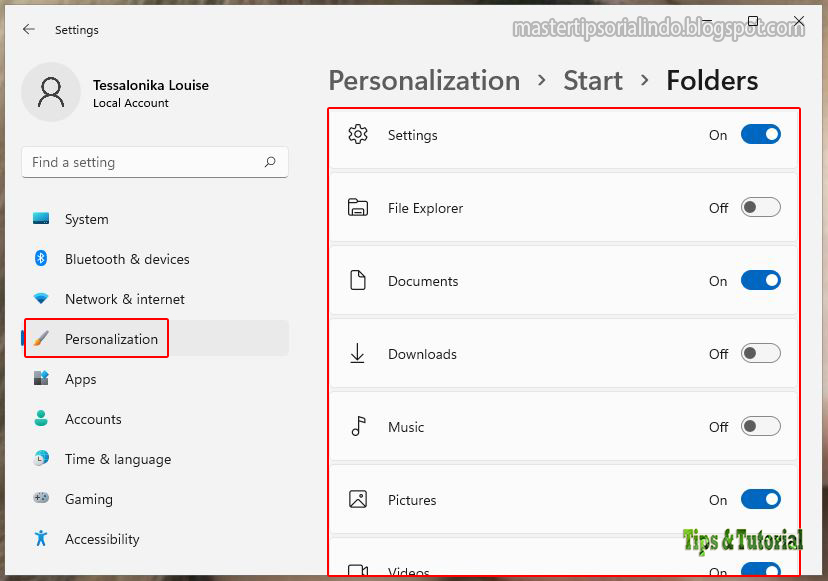Click the Find a setting search box
The width and height of the screenshot is (828, 581).
point(140,162)
